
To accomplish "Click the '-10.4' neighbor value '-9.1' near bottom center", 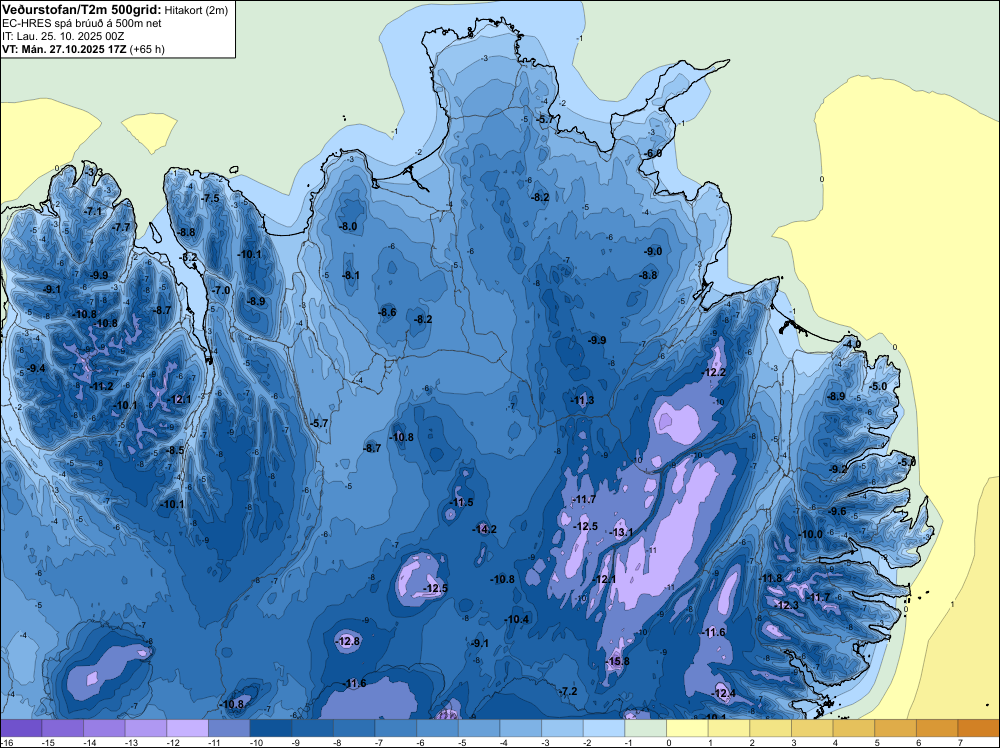I will click(x=480, y=643).
